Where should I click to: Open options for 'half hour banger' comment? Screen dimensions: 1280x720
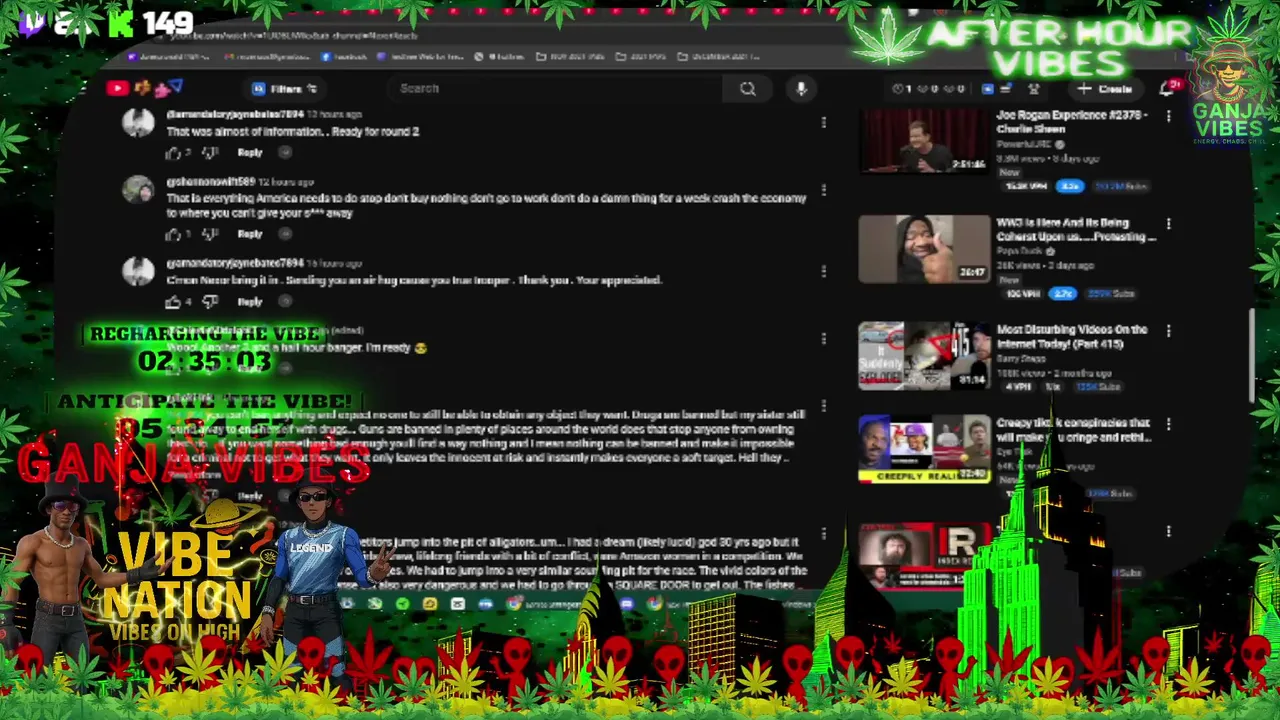(x=824, y=339)
